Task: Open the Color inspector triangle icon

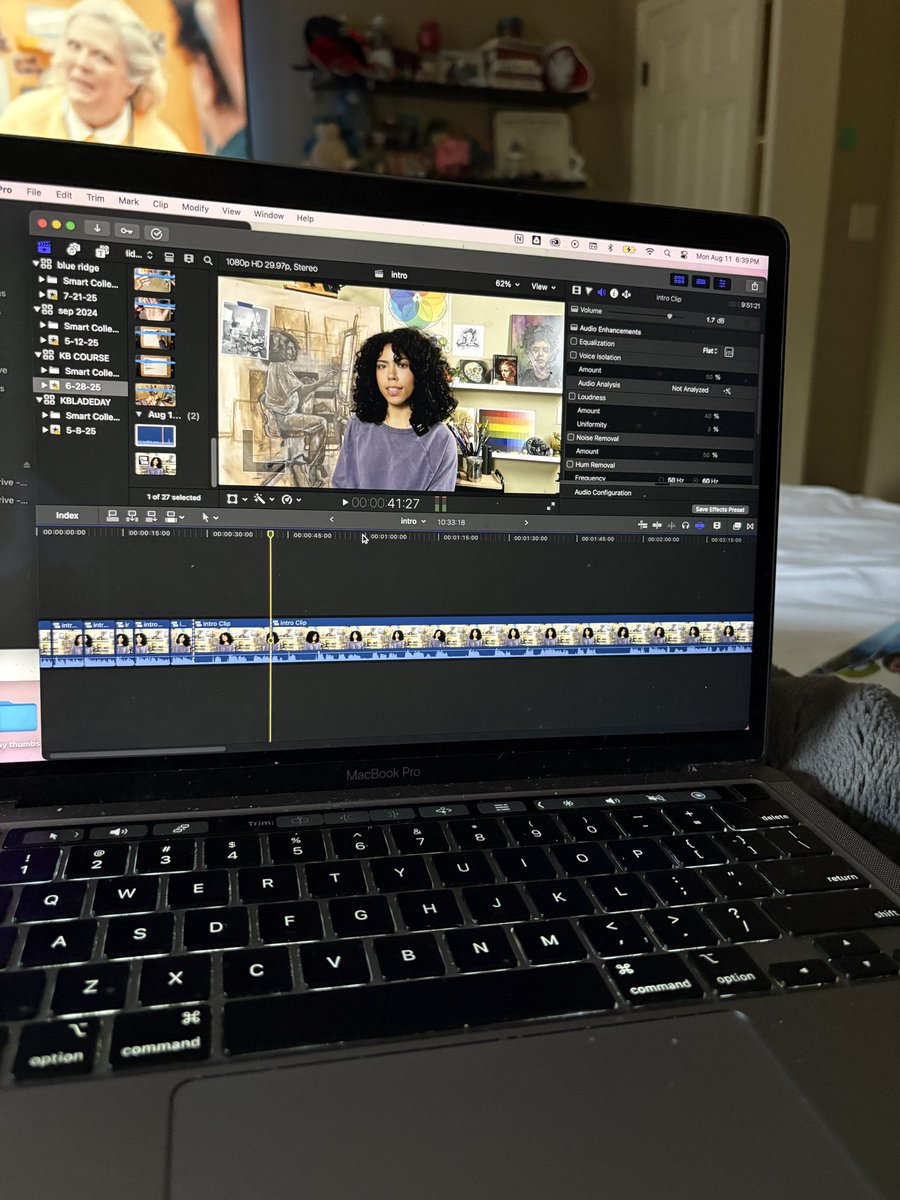Action: (x=589, y=291)
